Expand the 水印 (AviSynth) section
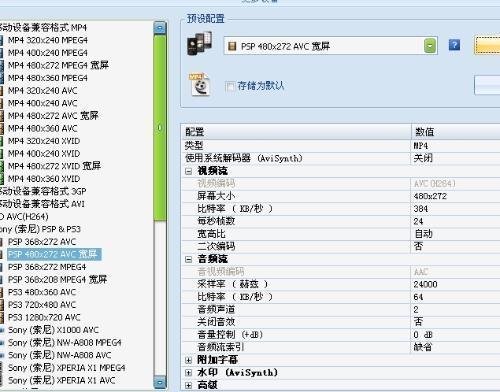Viewport: 500px width, 392px height. (189, 373)
